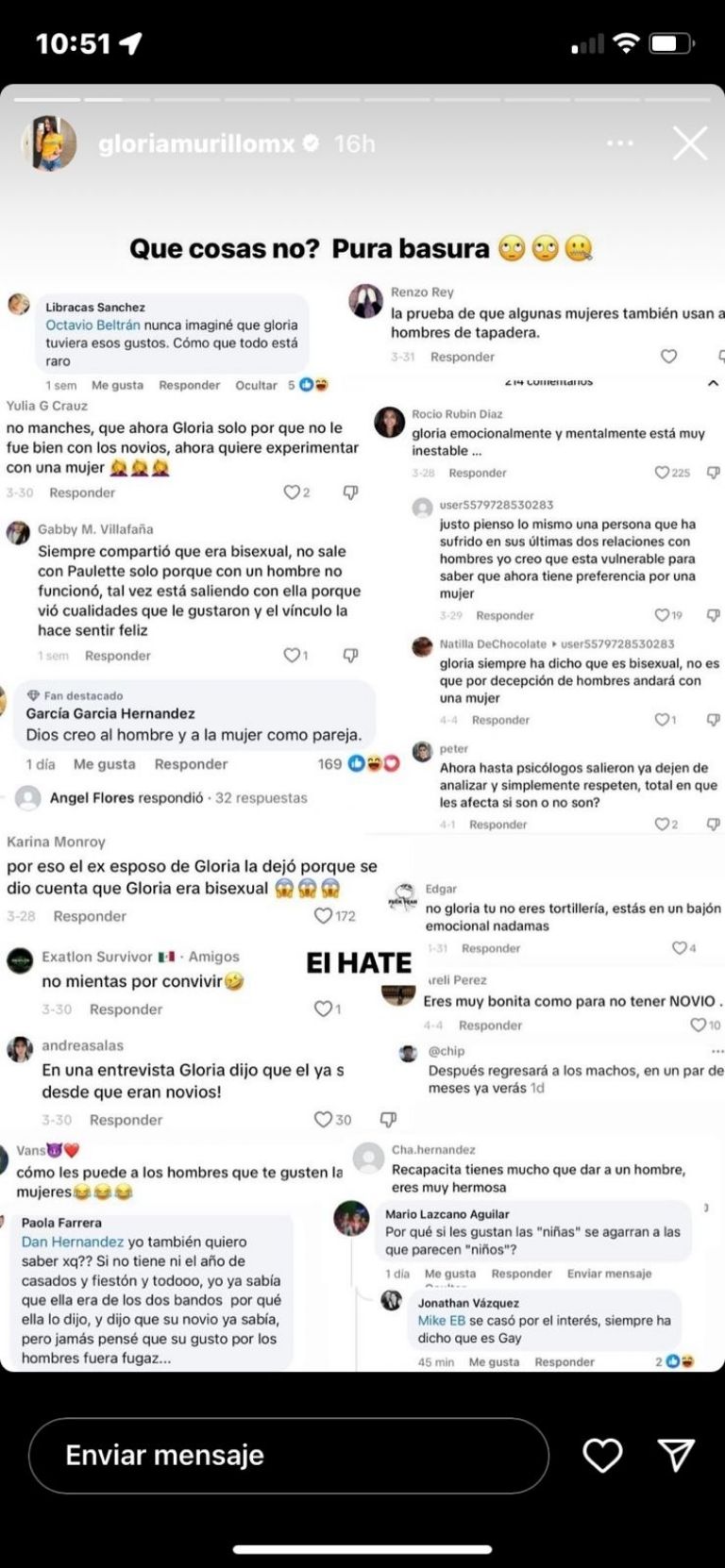Collapse the 214 comentarios chevron
The width and height of the screenshot is (725, 1568).
(x=713, y=383)
